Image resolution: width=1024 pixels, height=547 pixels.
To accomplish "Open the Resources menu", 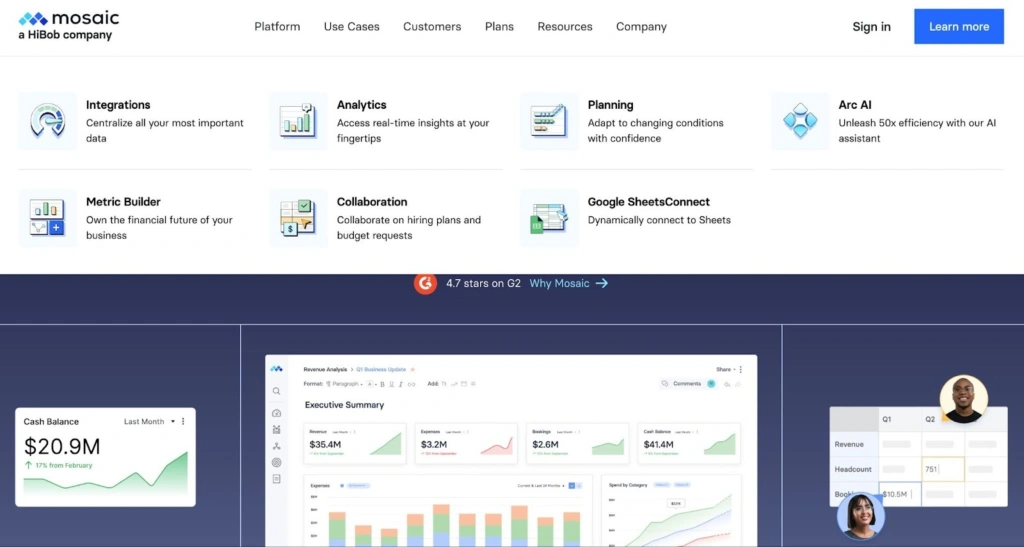I will tap(565, 27).
